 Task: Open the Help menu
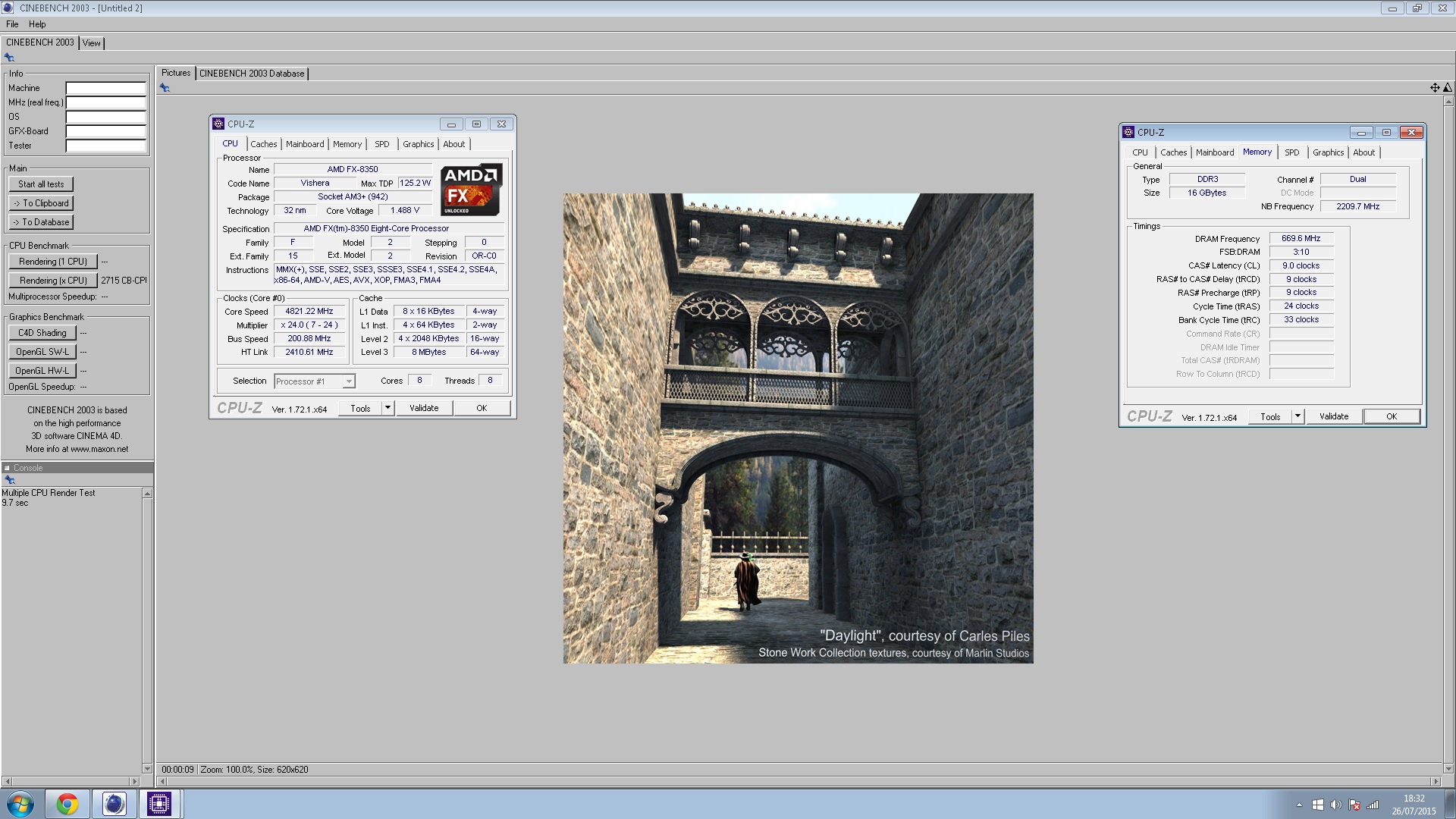coord(37,24)
